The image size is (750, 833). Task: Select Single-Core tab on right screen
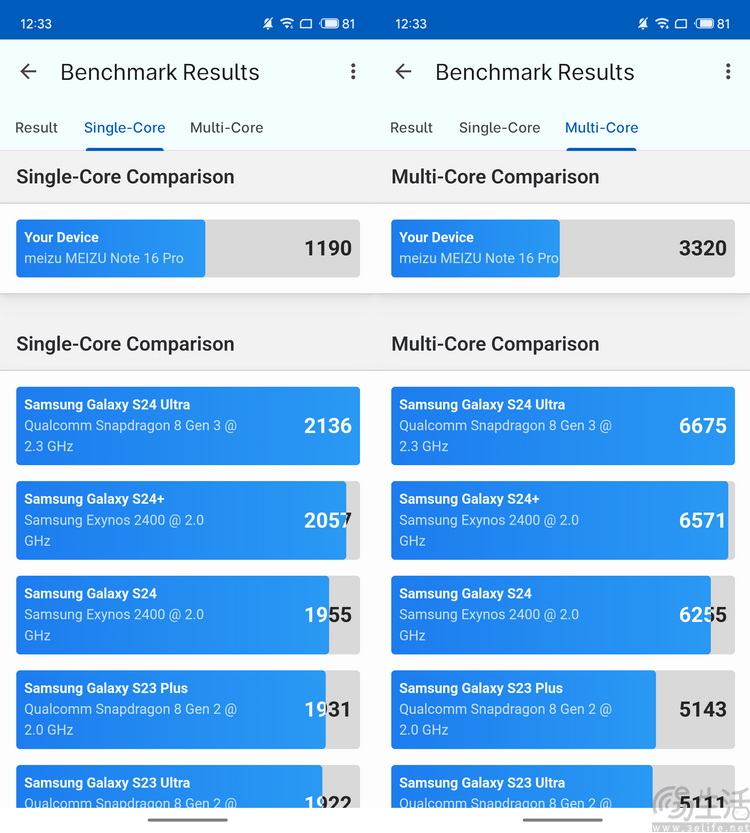point(499,128)
